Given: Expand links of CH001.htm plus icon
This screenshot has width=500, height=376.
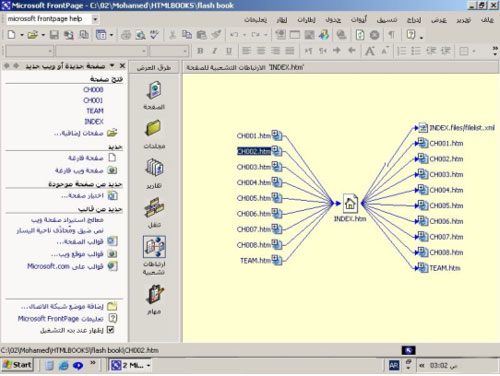Looking at the screenshot, I should 275,134.
